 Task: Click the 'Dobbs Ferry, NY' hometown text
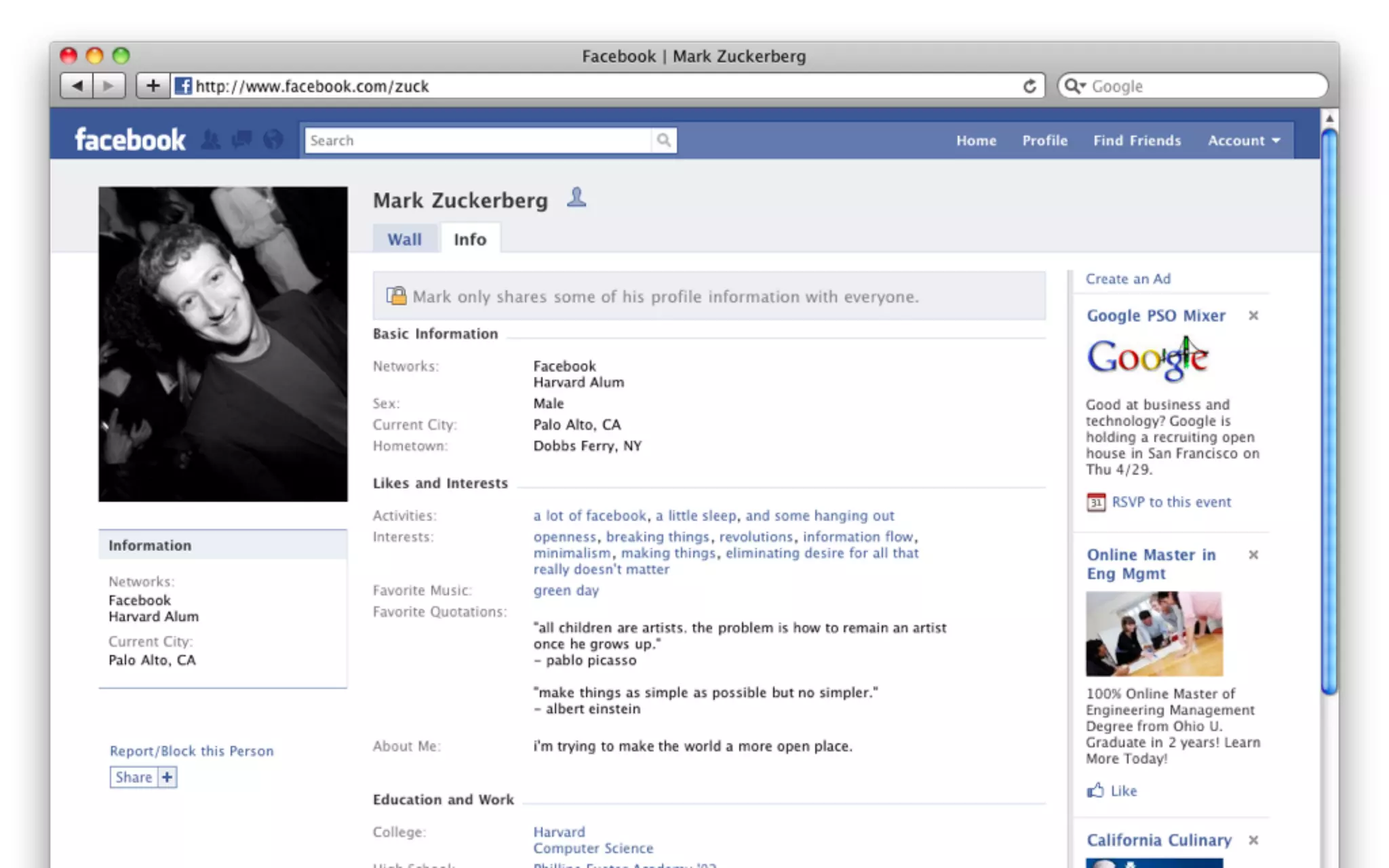(x=587, y=446)
